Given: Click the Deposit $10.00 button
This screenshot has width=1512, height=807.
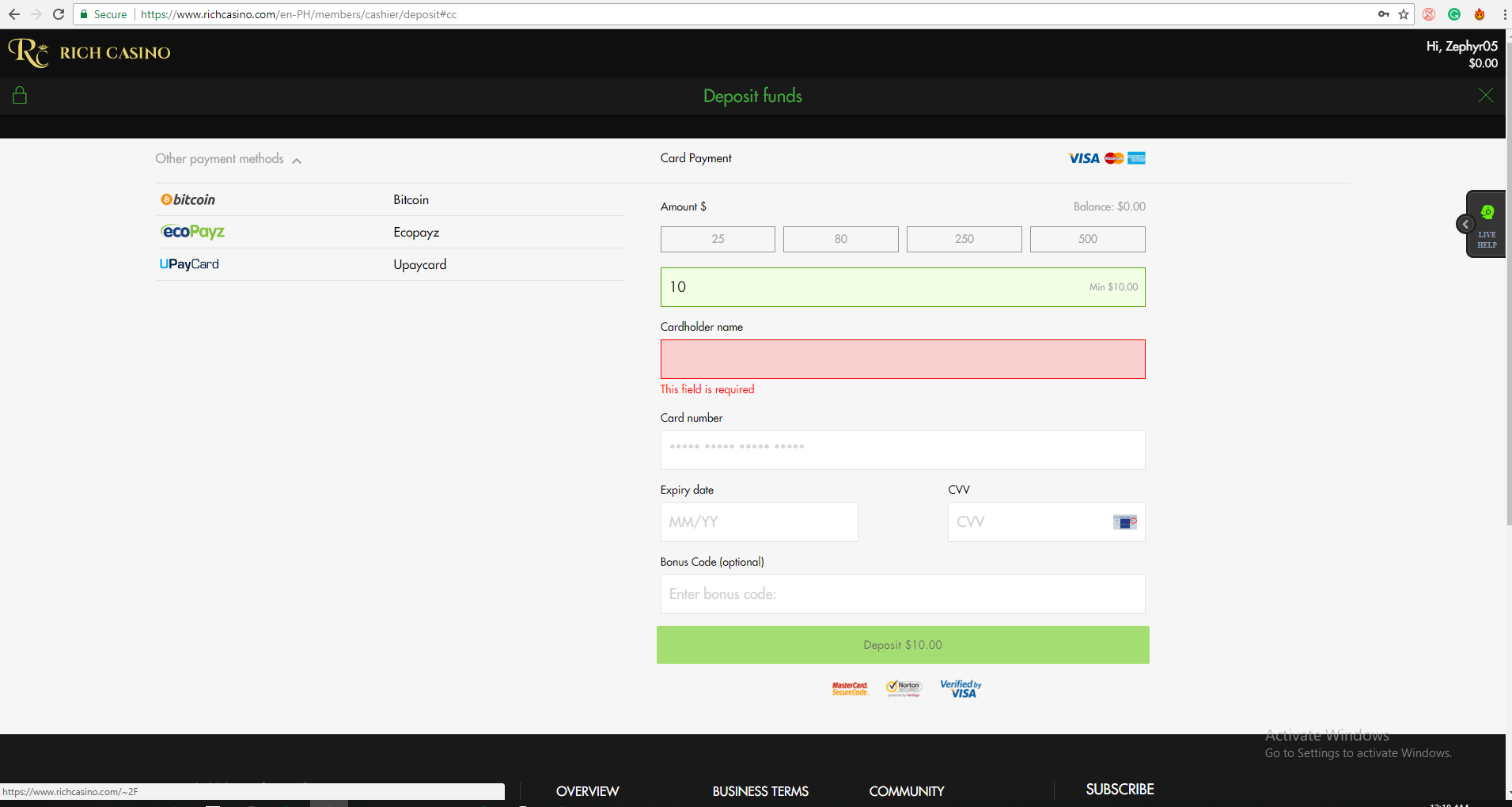Looking at the screenshot, I should click(903, 645).
